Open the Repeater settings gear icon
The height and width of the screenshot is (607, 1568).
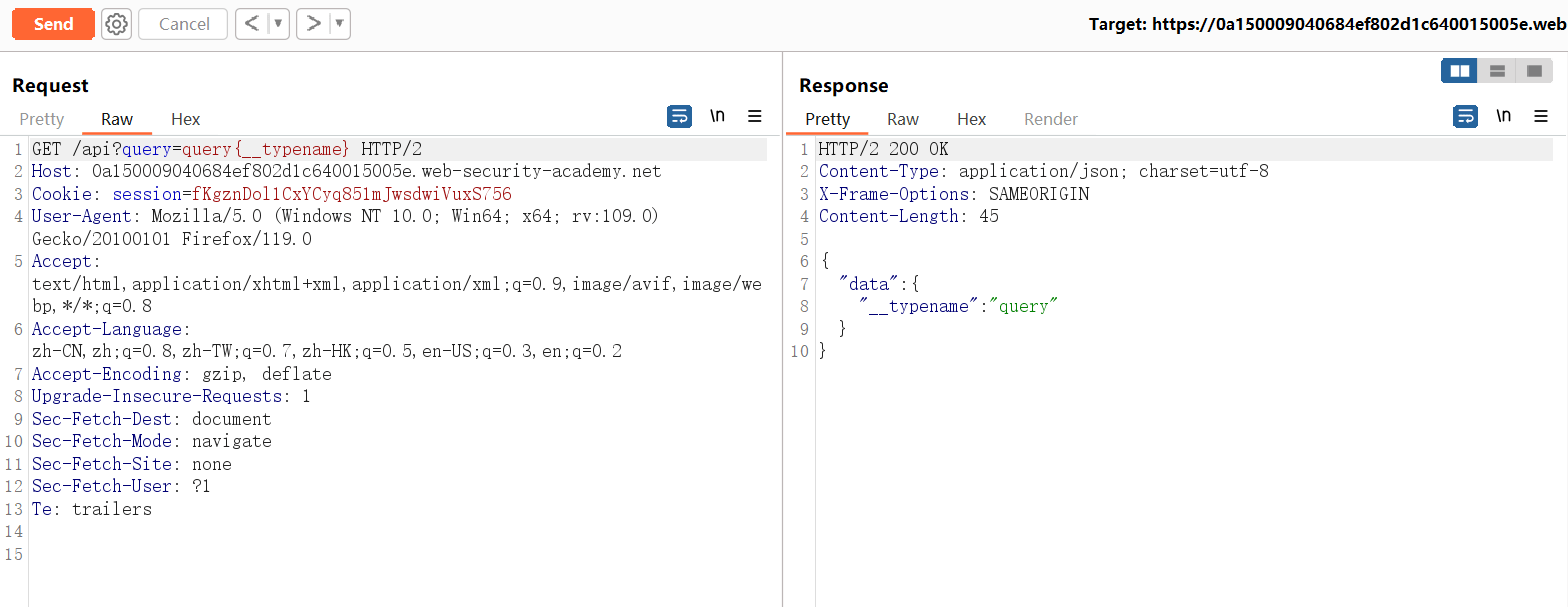point(117,24)
